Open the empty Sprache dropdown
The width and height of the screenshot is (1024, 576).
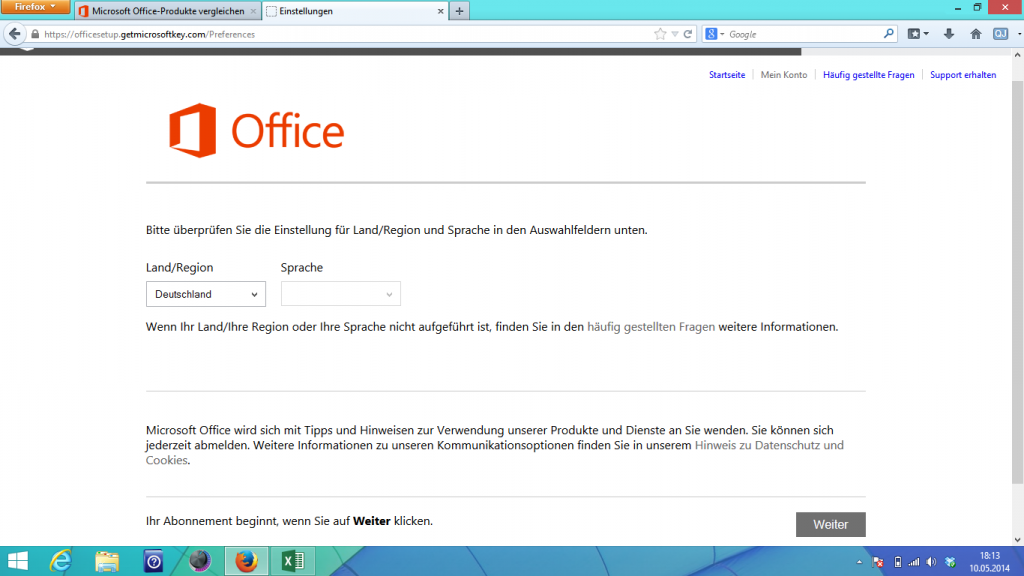(340, 294)
